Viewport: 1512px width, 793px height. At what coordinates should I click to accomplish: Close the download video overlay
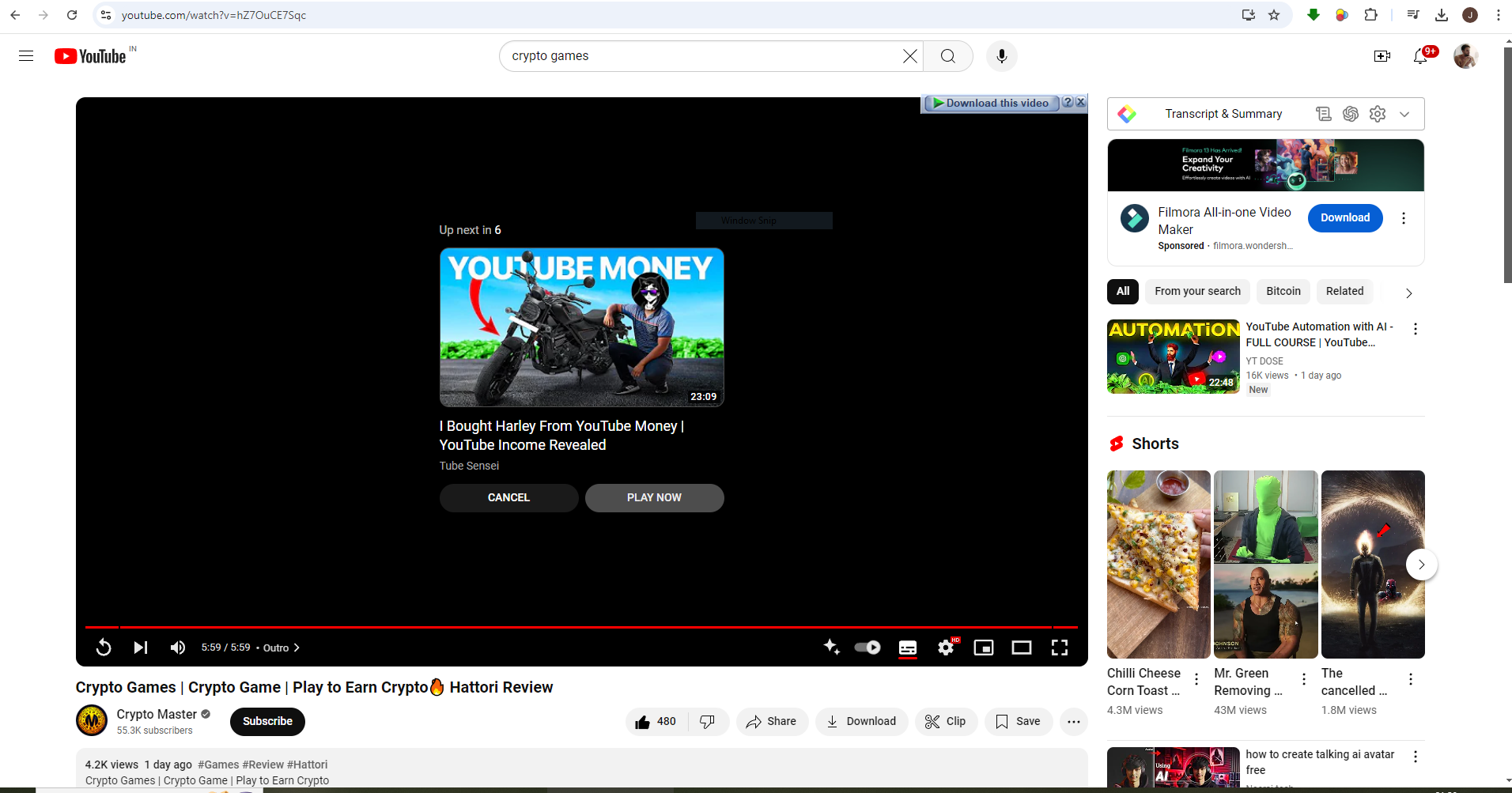[x=1080, y=103]
